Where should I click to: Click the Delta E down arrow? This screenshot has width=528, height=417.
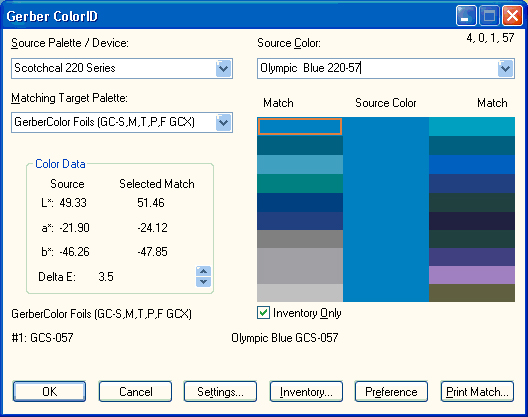(203, 282)
